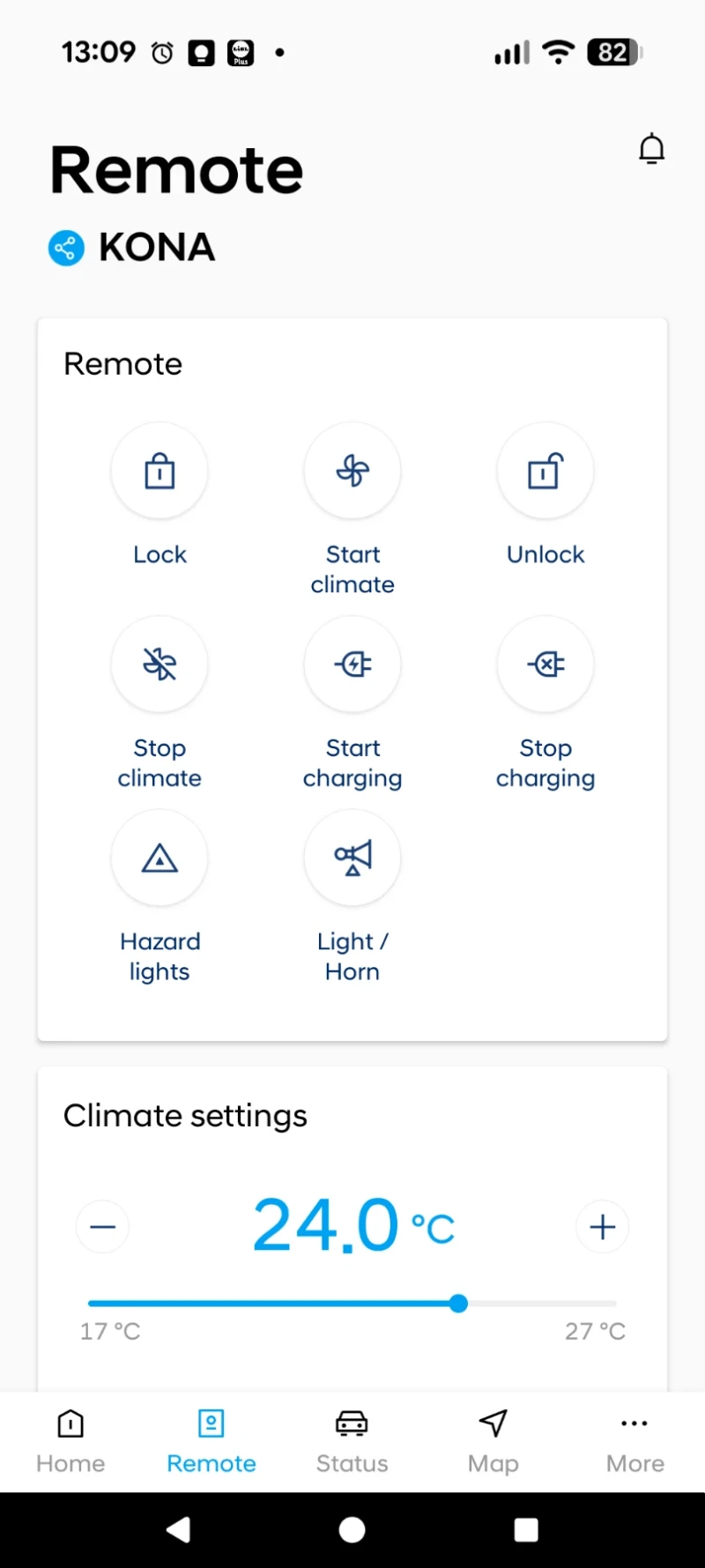The width and height of the screenshot is (705, 1568).
Task: Decrease temperature with the minus button
Action: coord(103,1226)
